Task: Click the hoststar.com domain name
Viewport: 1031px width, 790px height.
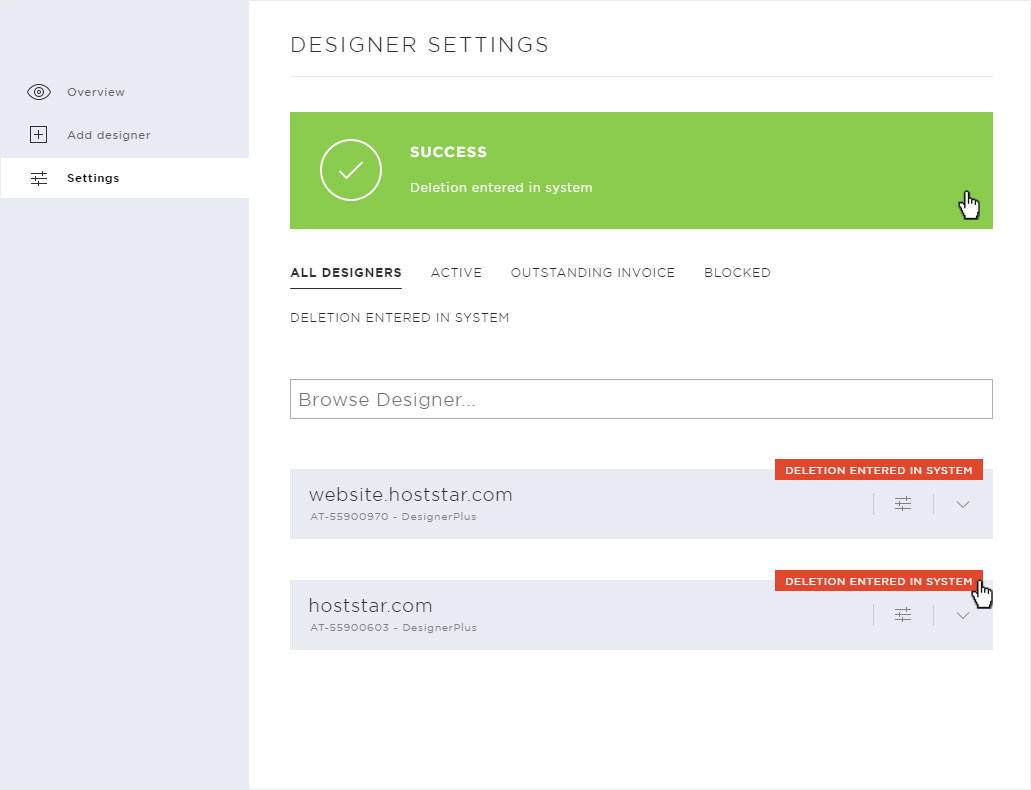Action: pos(370,606)
